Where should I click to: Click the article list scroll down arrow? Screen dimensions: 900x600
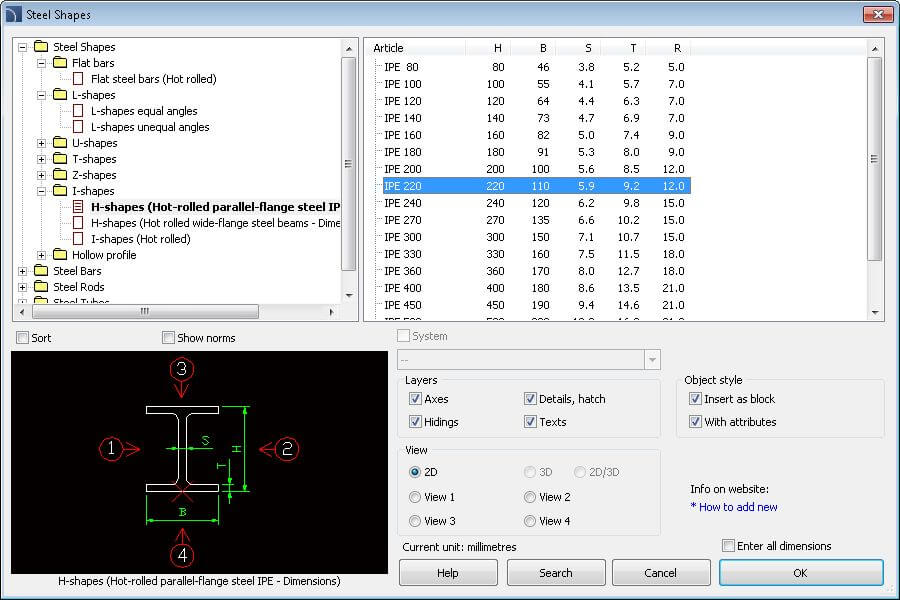tap(875, 313)
